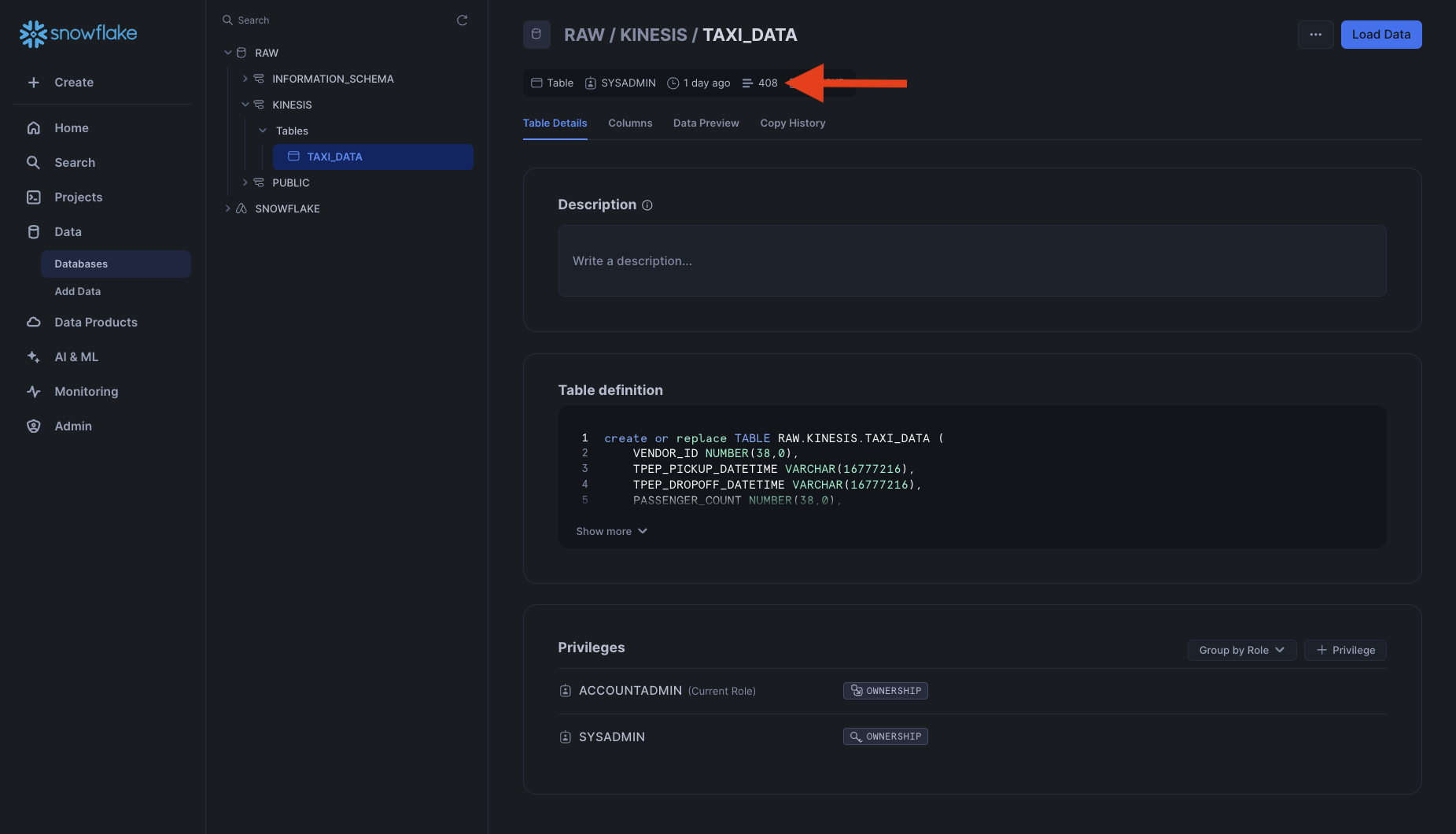Click the Monitoring pulse icon
Viewport: 1456px width, 834px height.
tap(33, 391)
